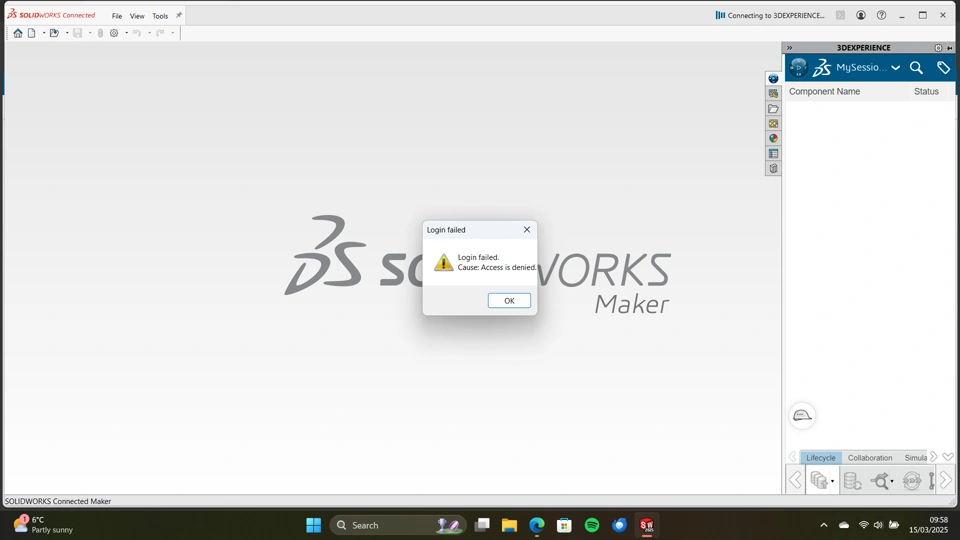Open the Tools menu
Image resolution: width=960 pixels, height=540 pixels.
click(x=160, y=16)
